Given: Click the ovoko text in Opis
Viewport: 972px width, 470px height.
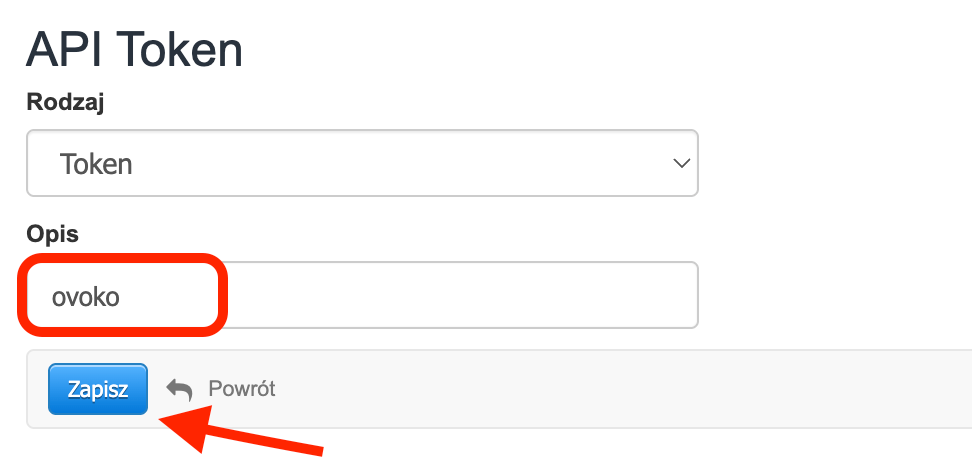Looking at the screenshot, I should [x=86, y=296].
